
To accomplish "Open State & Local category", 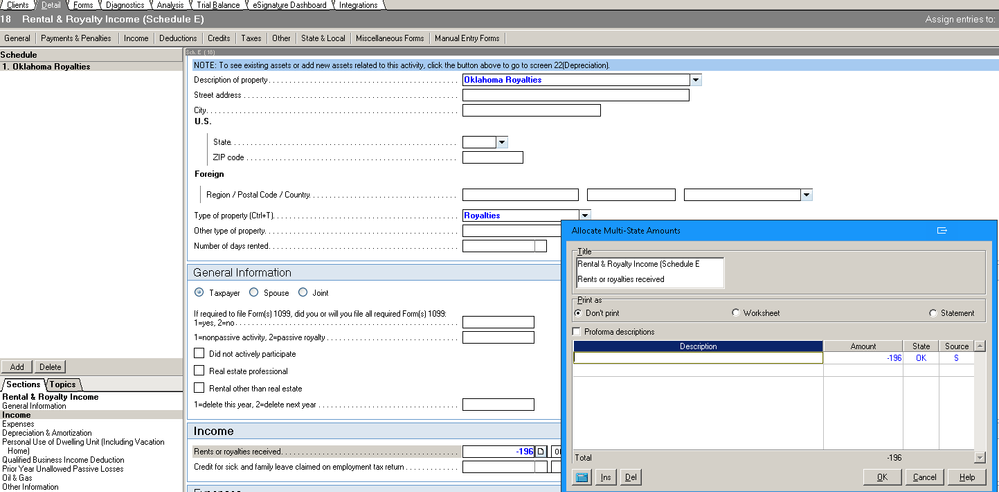I will click(323, 38).
